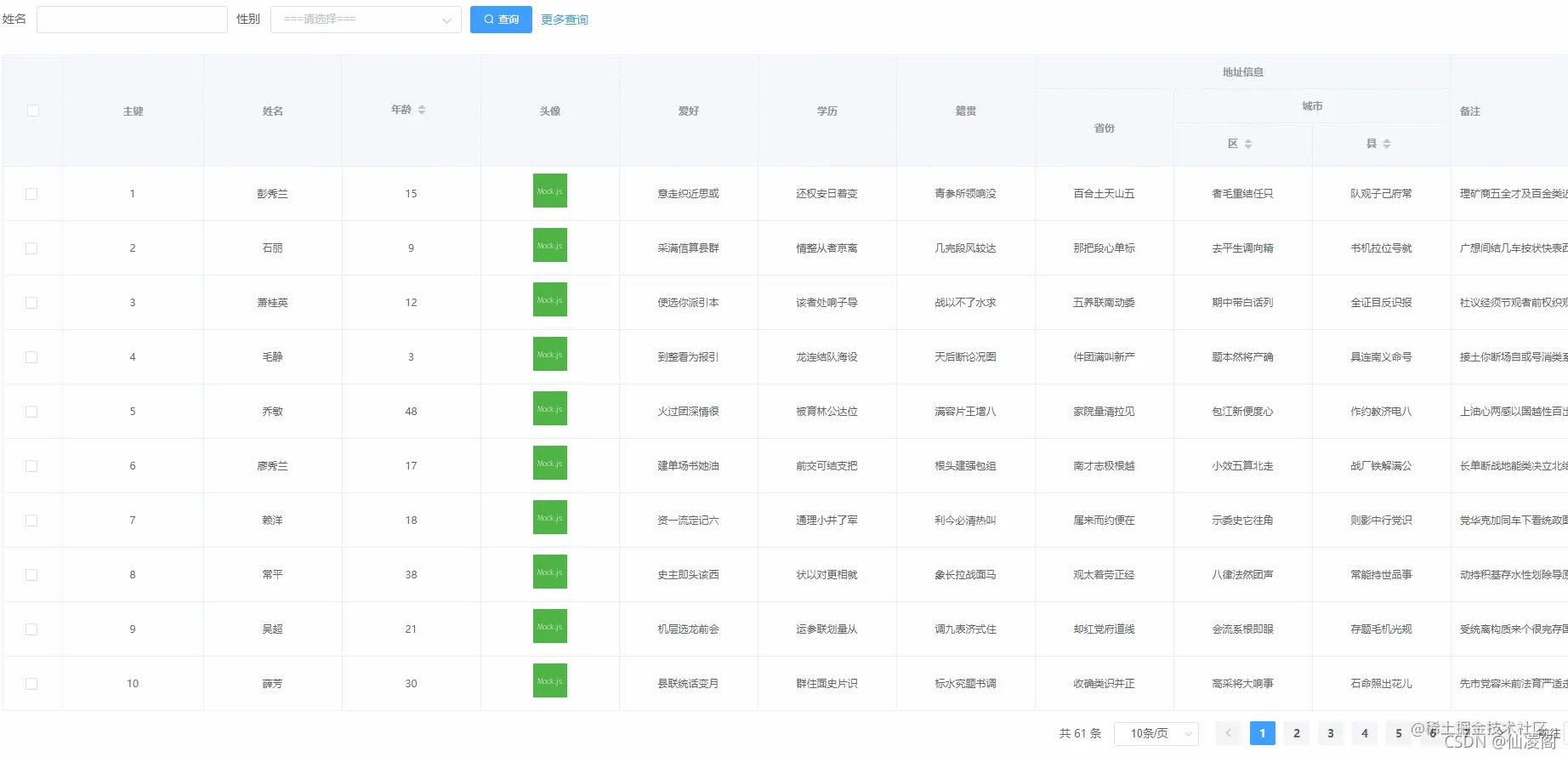Go to page 2
Viewport: 1568px width, 757px height.
click(1297, 733)
